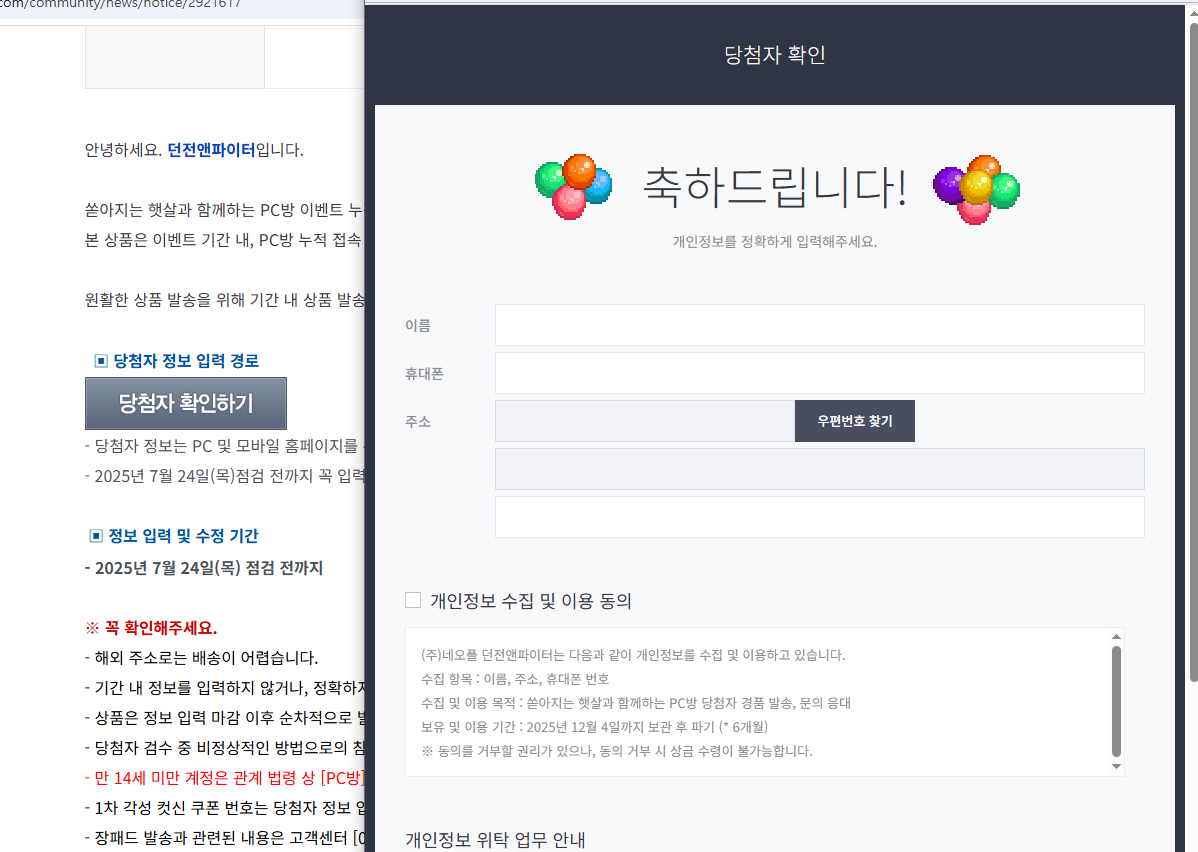Click the balloon cluster right of 축하드립니다
The height and width of the screenshot is (852, 1198).
click(975, 189)
